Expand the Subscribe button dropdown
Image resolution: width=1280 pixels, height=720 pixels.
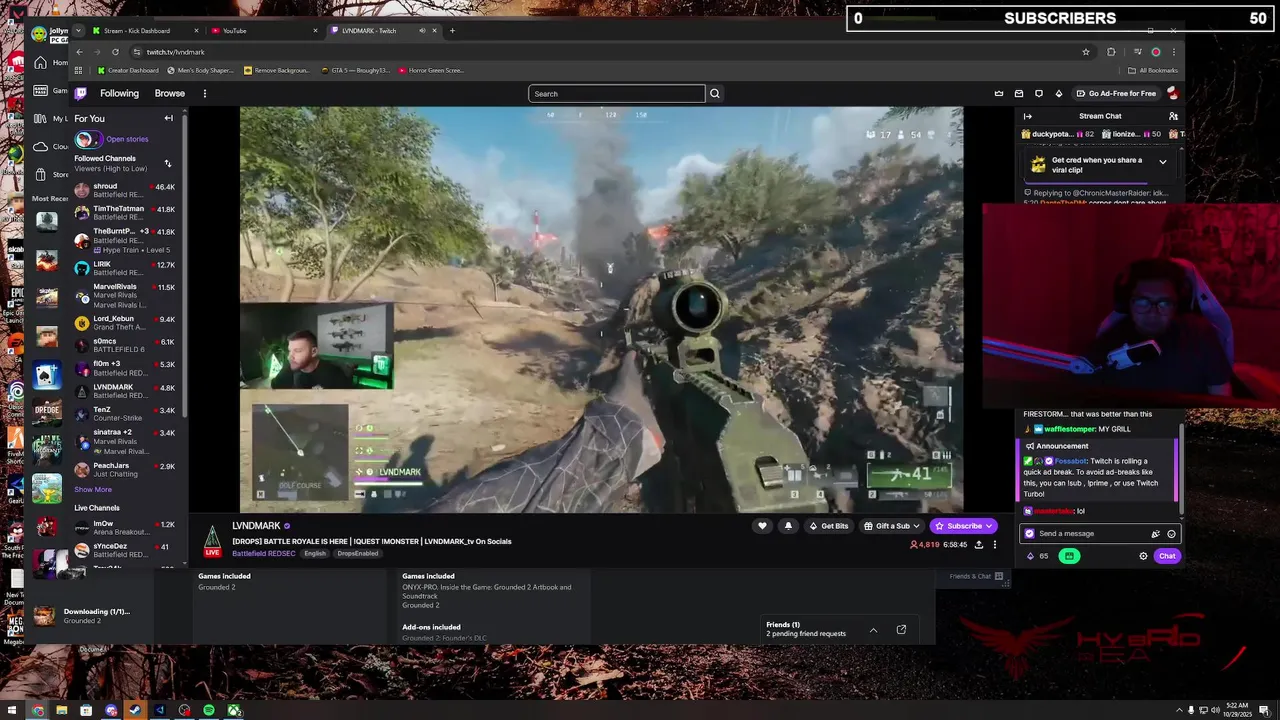pyautogui.click(x=989, y=526)
